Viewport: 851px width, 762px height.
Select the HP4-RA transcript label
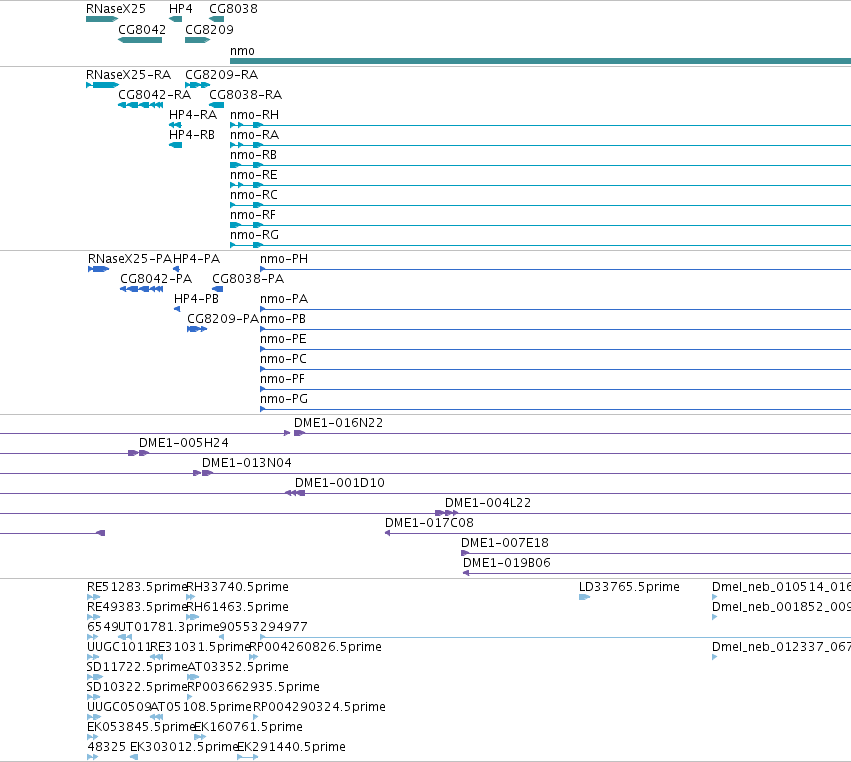(x=193, y=115)
